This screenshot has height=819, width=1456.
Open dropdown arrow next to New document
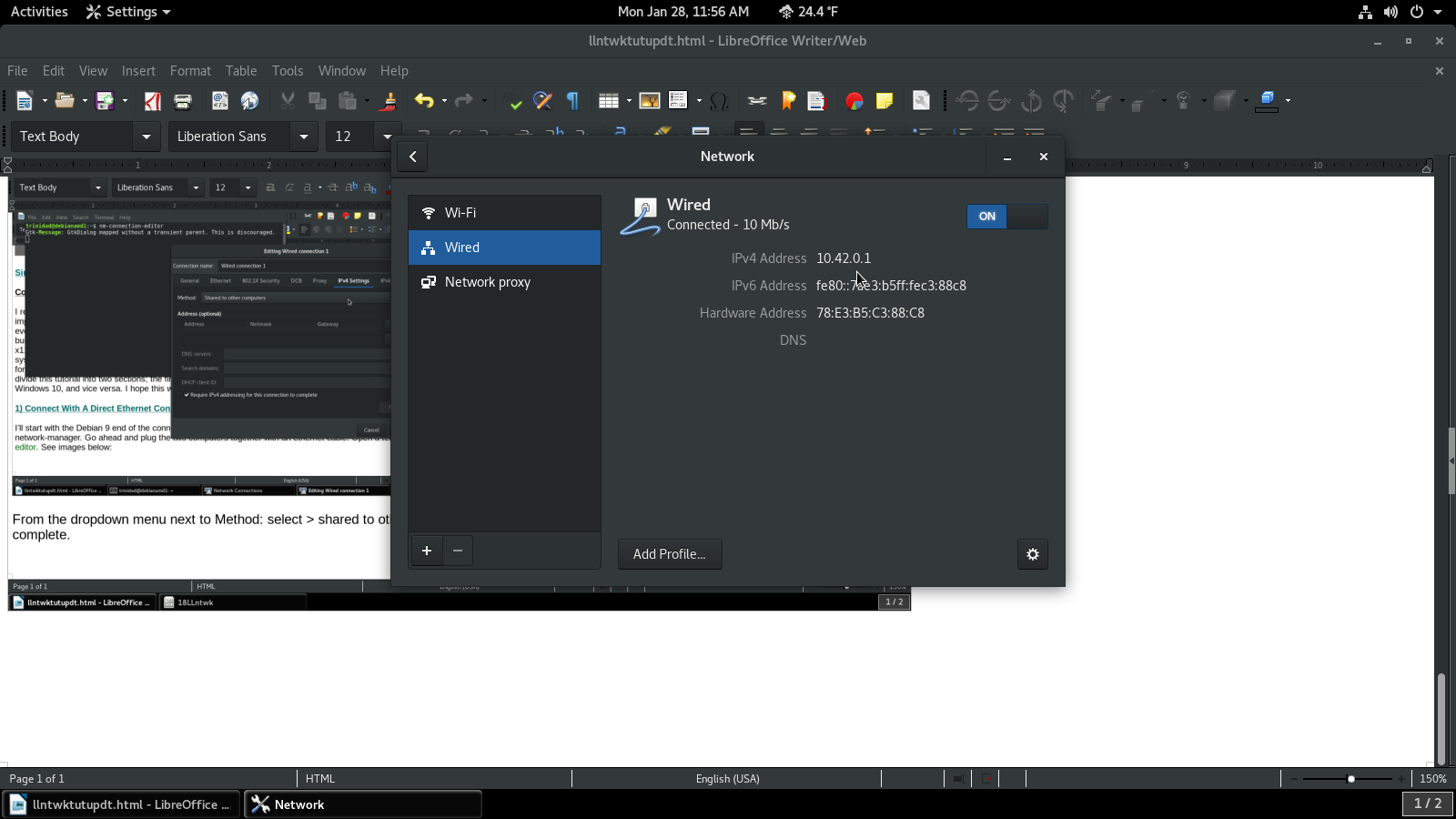44,101
